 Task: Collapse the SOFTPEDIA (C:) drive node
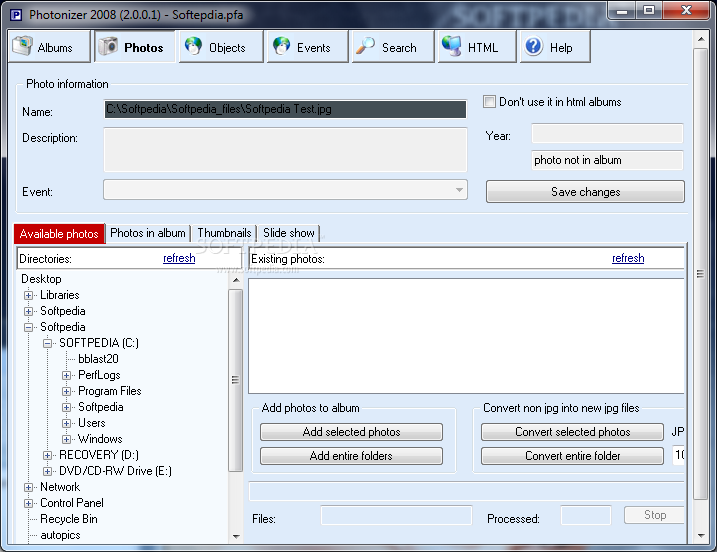tap(47, 343)
